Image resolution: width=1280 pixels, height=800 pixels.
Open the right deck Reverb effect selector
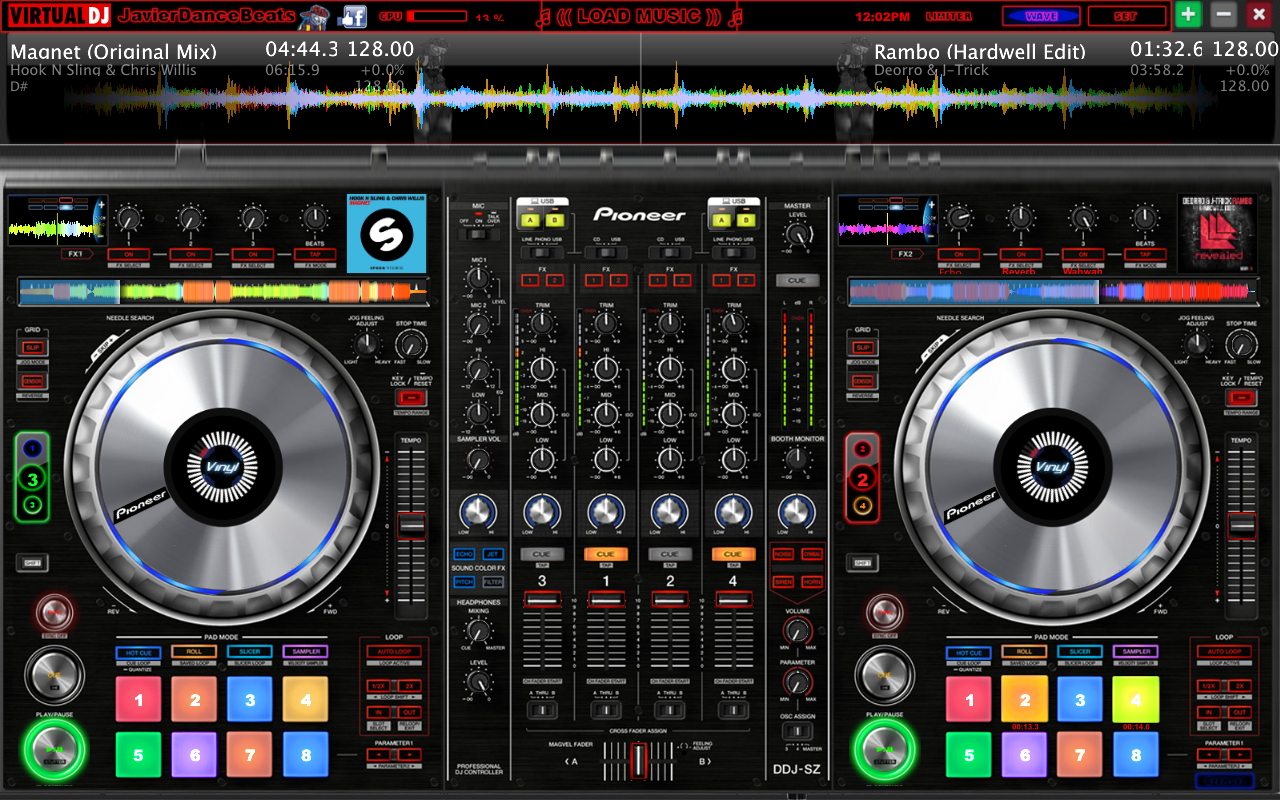coord(1020,270)
